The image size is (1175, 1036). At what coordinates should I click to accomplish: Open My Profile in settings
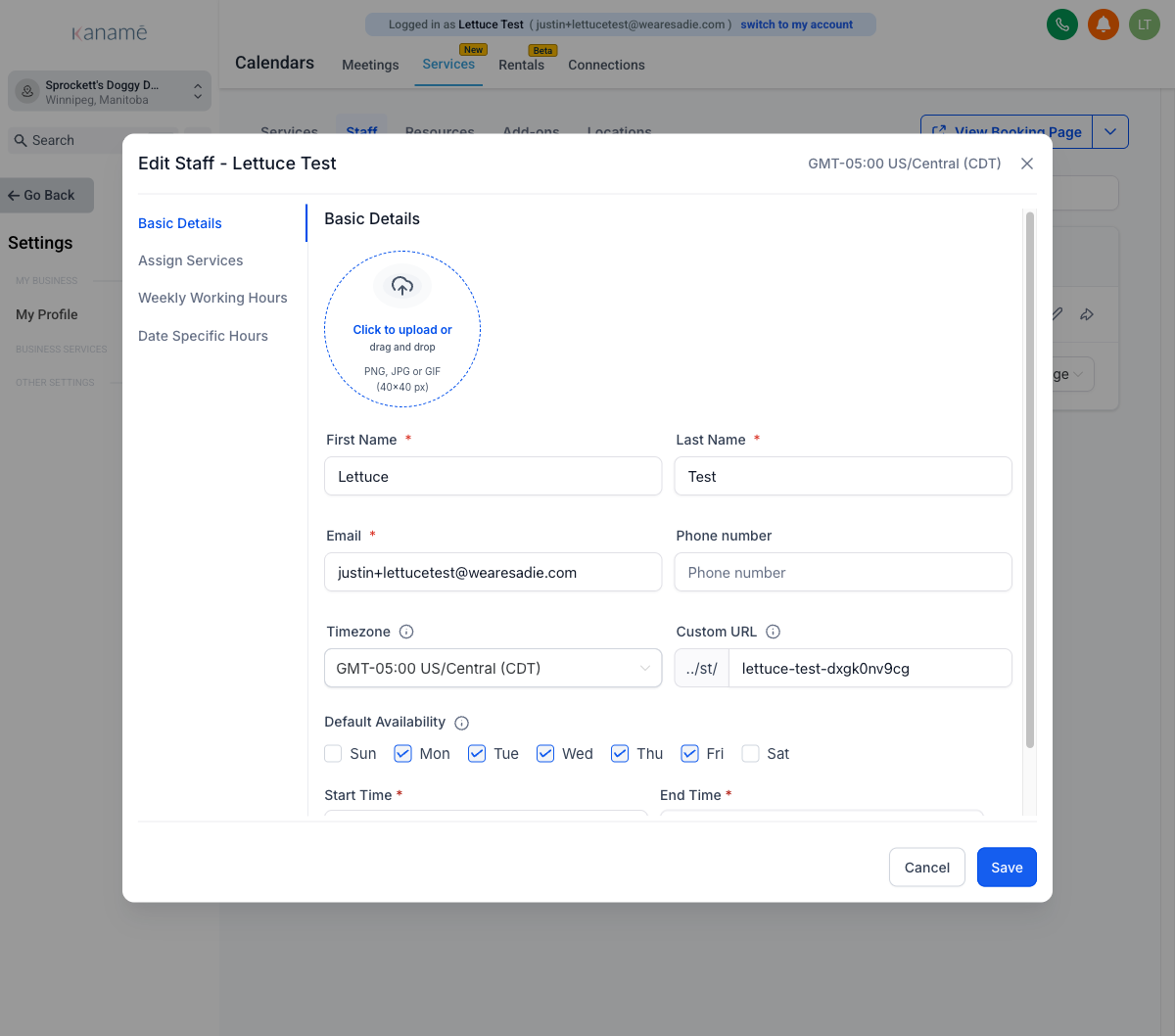47,314
